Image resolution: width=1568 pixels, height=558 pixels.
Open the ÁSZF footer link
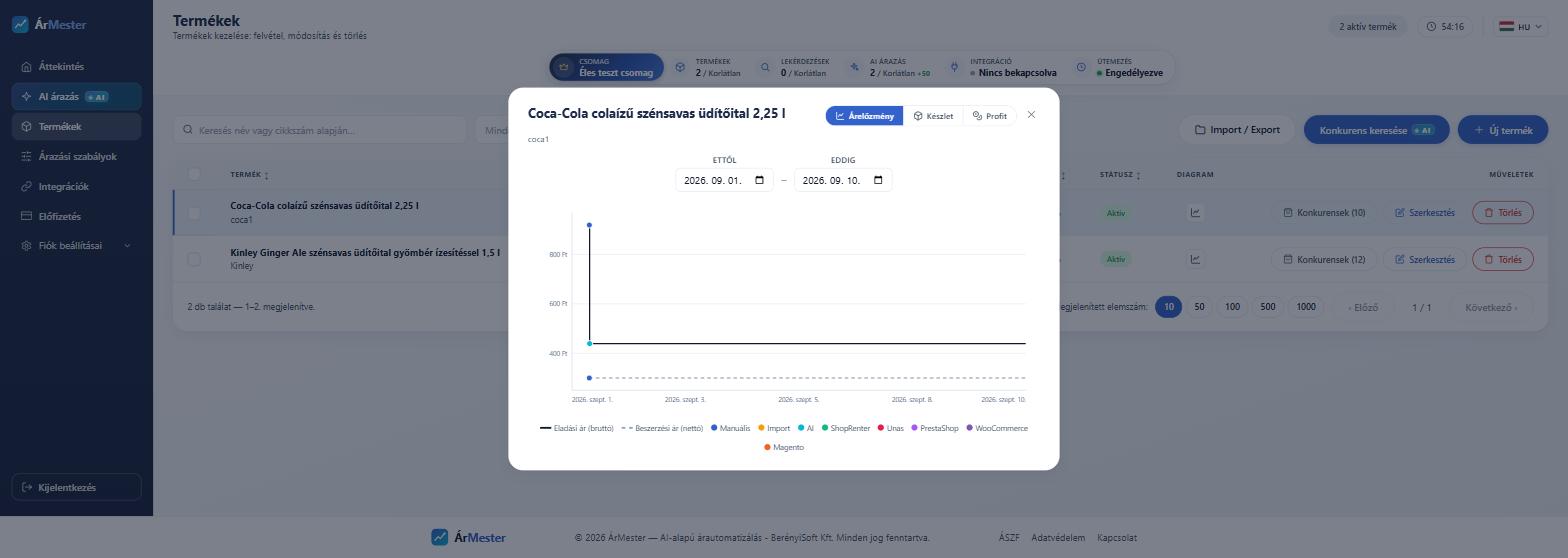pos(1009,538)
